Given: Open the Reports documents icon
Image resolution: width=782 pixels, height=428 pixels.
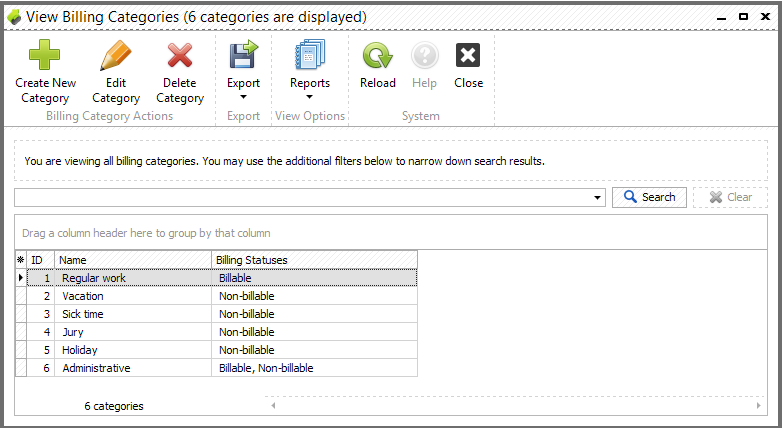Looking at the screenshot, I should [310, 54].
